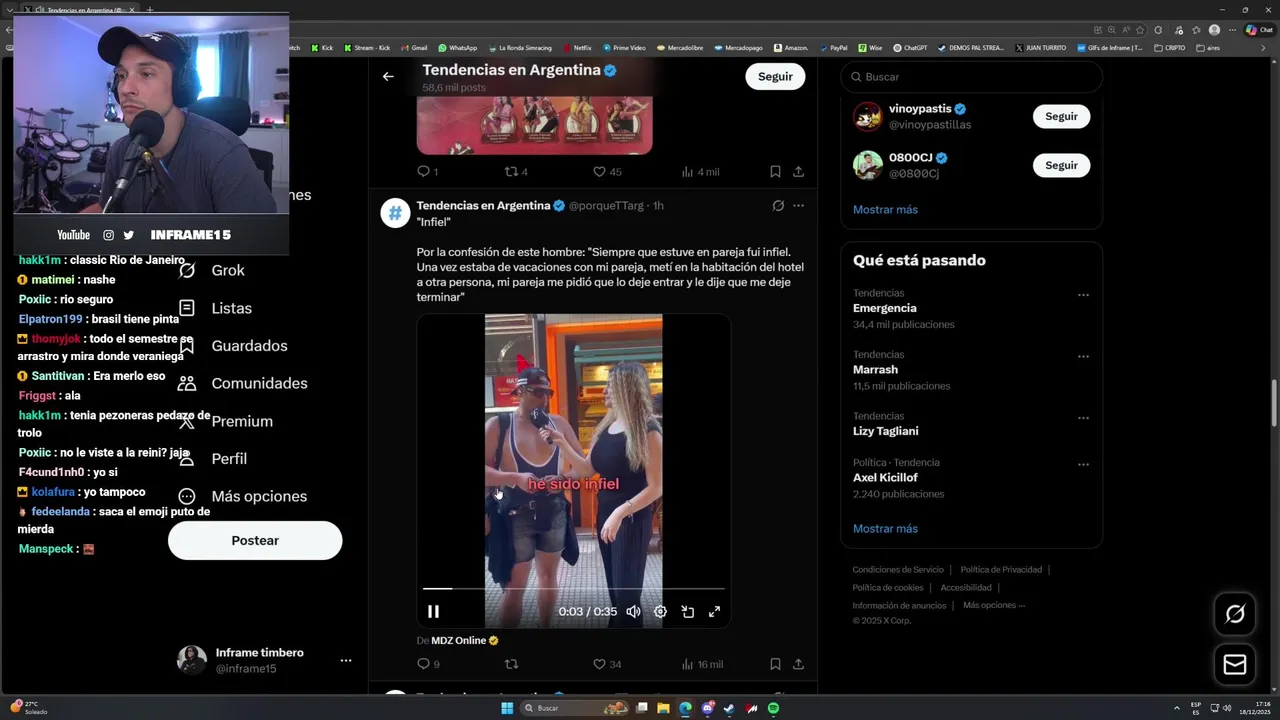Image resolution: width=1280 pixels, height=720 pixels.
Task: Open more options on the Infiel post
Action: click(798, 206)
